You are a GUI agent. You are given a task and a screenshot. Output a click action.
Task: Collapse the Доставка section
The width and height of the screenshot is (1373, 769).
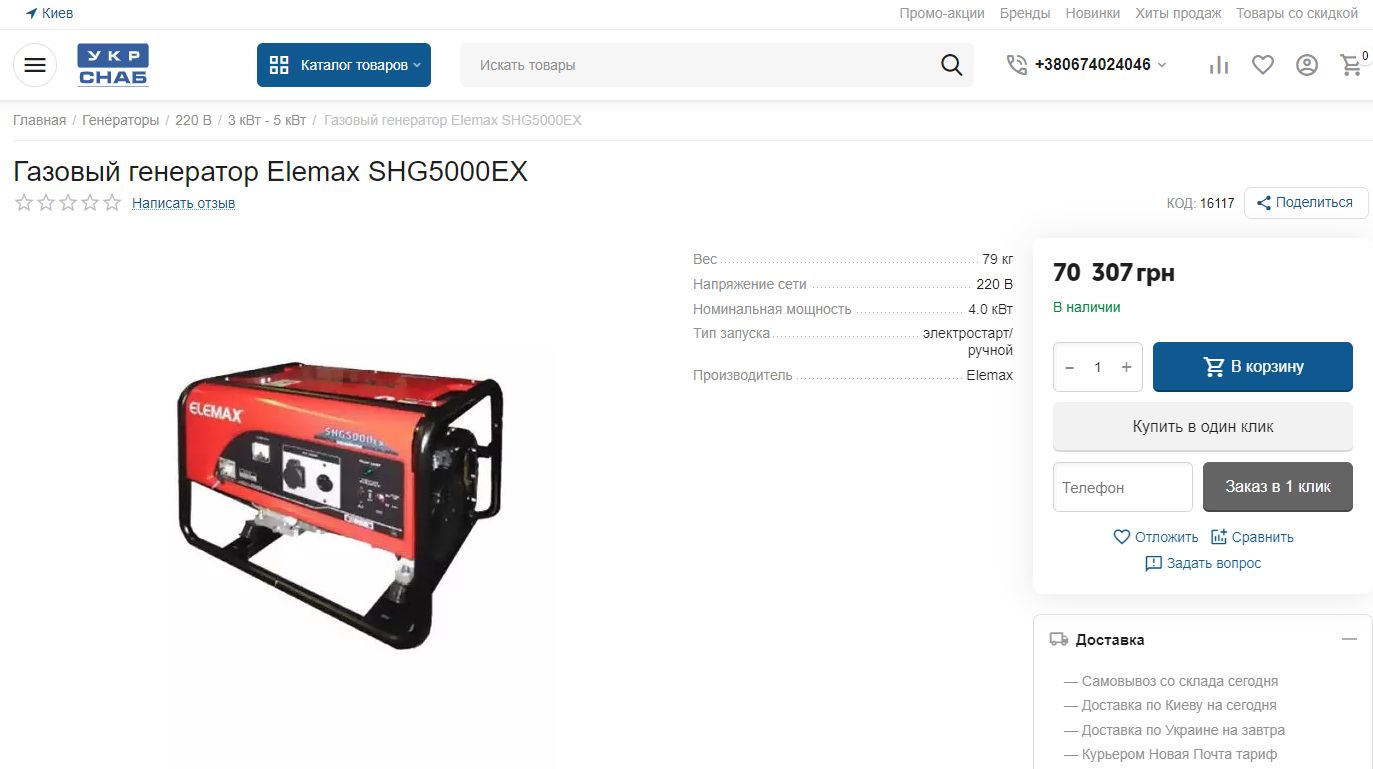(1349, 639)
